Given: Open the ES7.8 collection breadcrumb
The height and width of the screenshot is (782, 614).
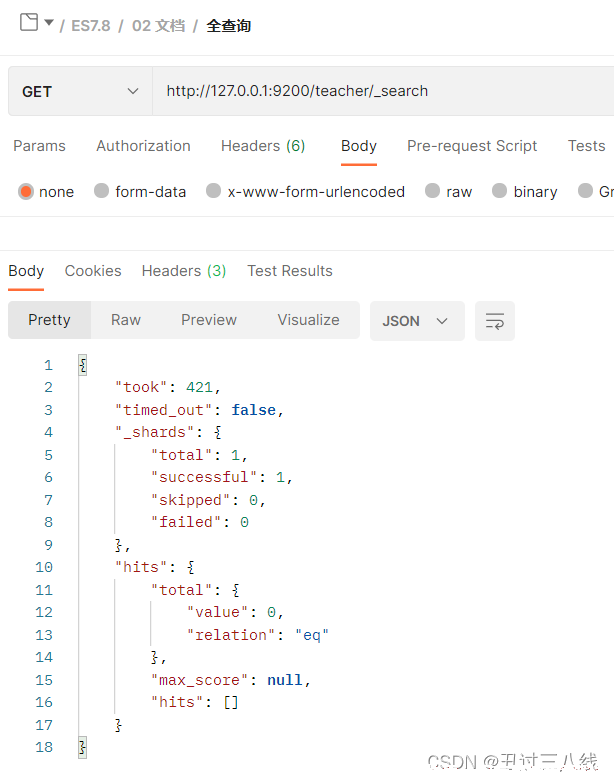Looking at the screenshot, I should click(x=90, y=25).
